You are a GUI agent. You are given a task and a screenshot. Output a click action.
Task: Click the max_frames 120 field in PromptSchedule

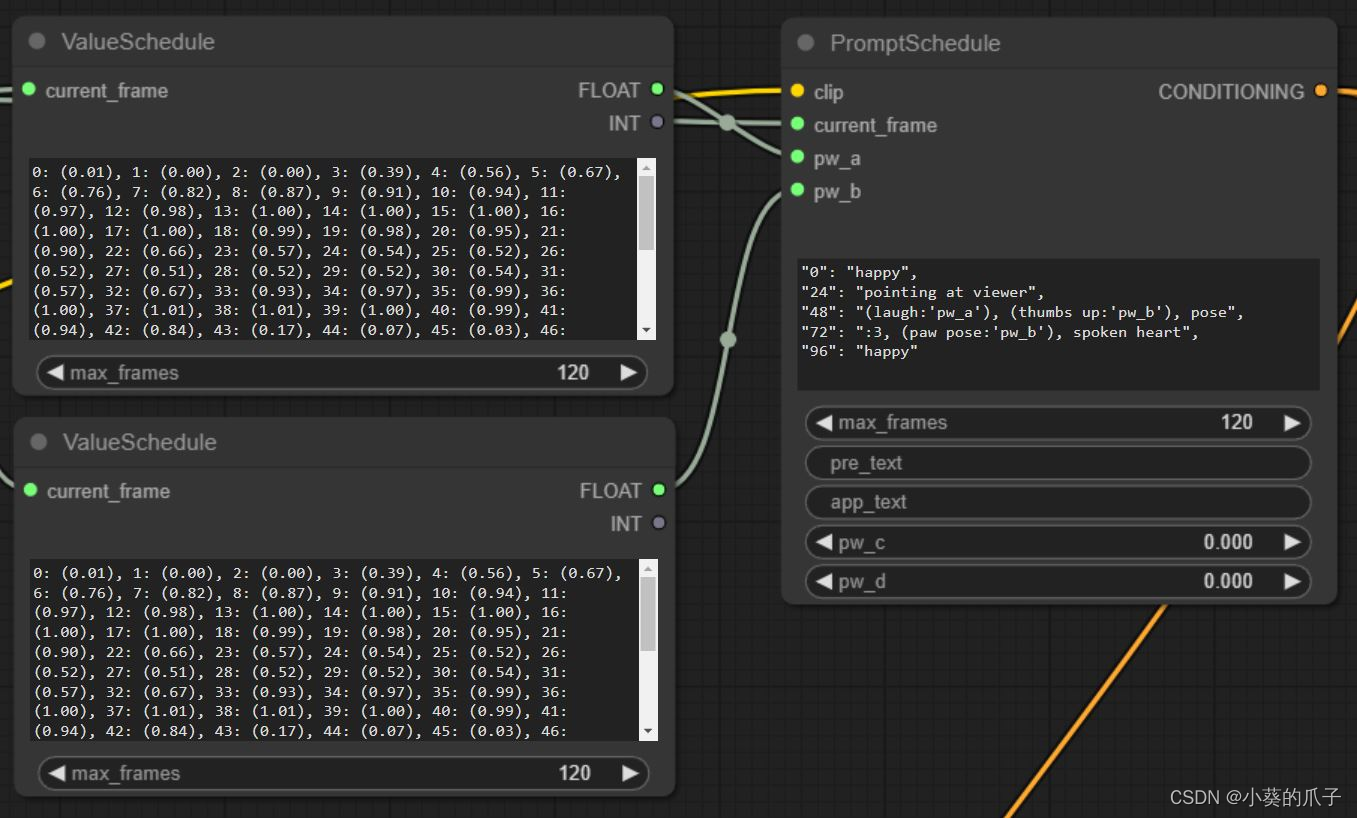pos(1058,423)
